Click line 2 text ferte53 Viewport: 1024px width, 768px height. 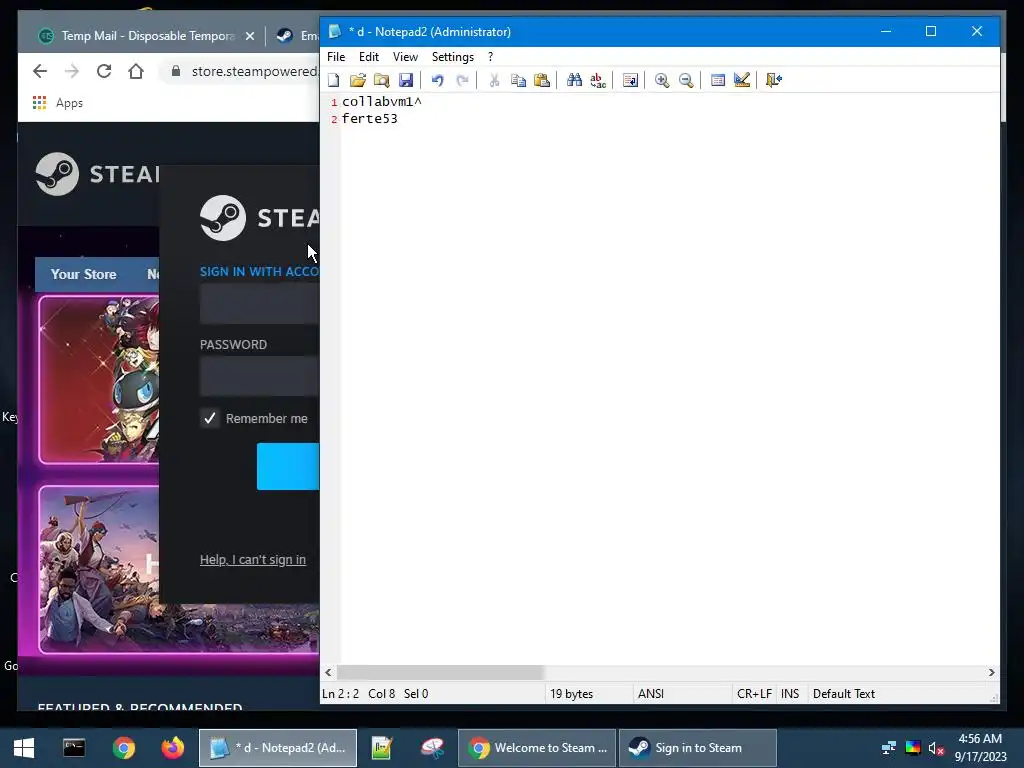pos(370,118)
